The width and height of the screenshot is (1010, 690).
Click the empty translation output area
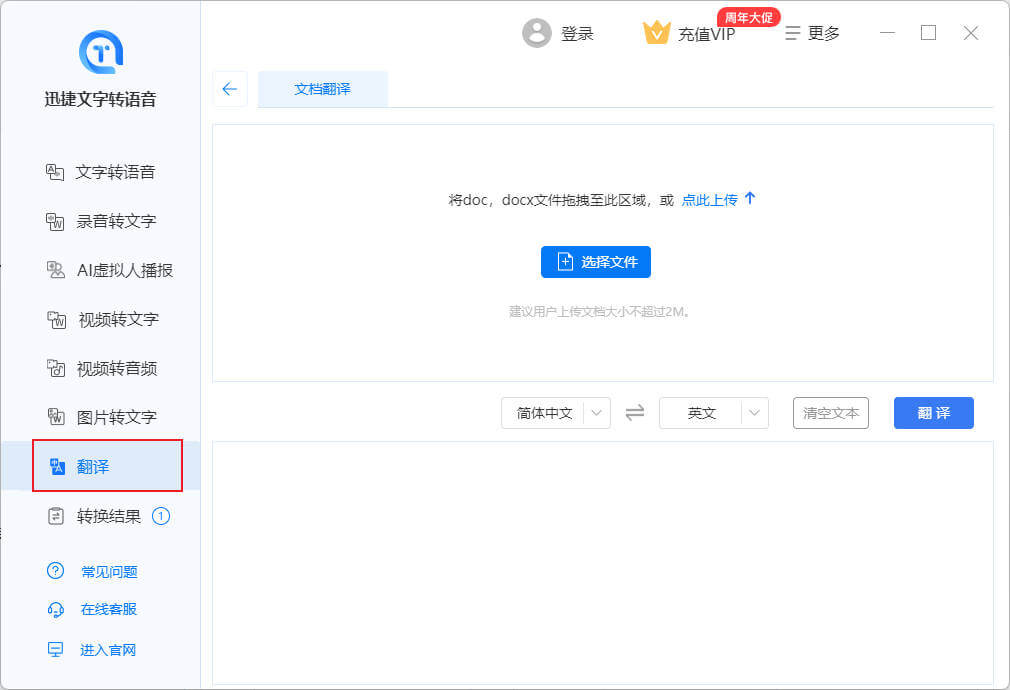(602, 560)
